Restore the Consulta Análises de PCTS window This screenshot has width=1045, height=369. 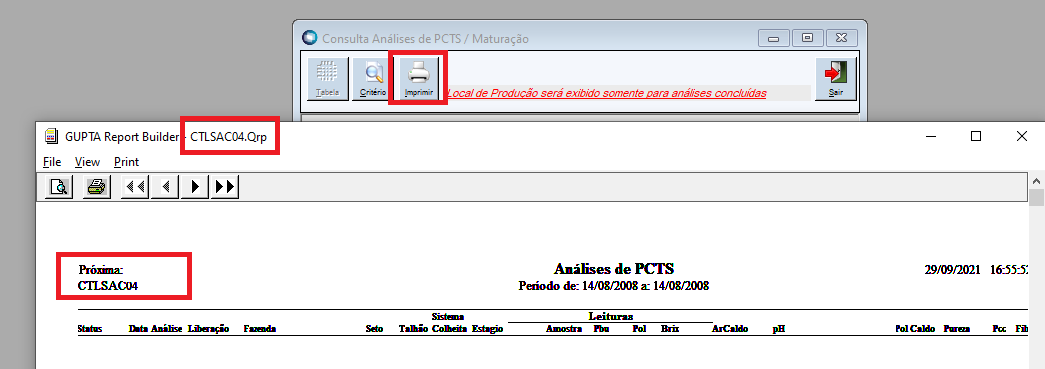808,39
